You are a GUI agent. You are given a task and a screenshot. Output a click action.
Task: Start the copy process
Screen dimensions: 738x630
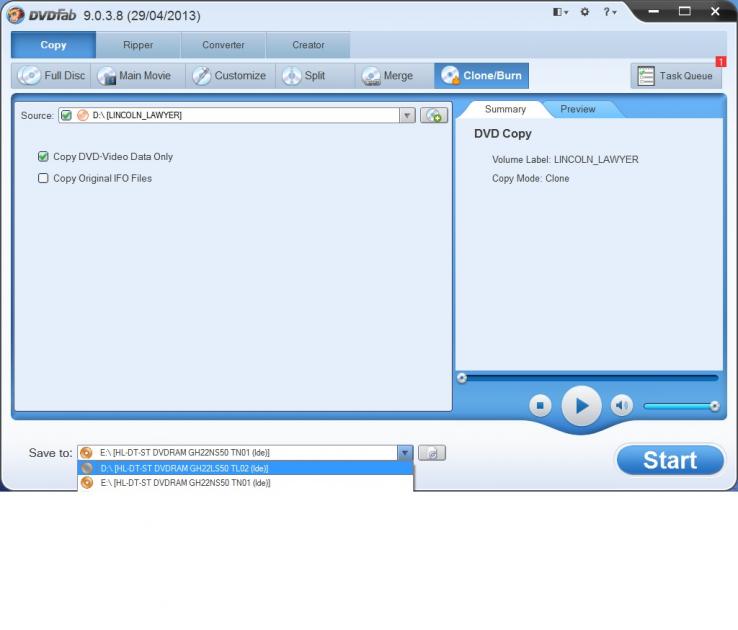coord(670,460)
